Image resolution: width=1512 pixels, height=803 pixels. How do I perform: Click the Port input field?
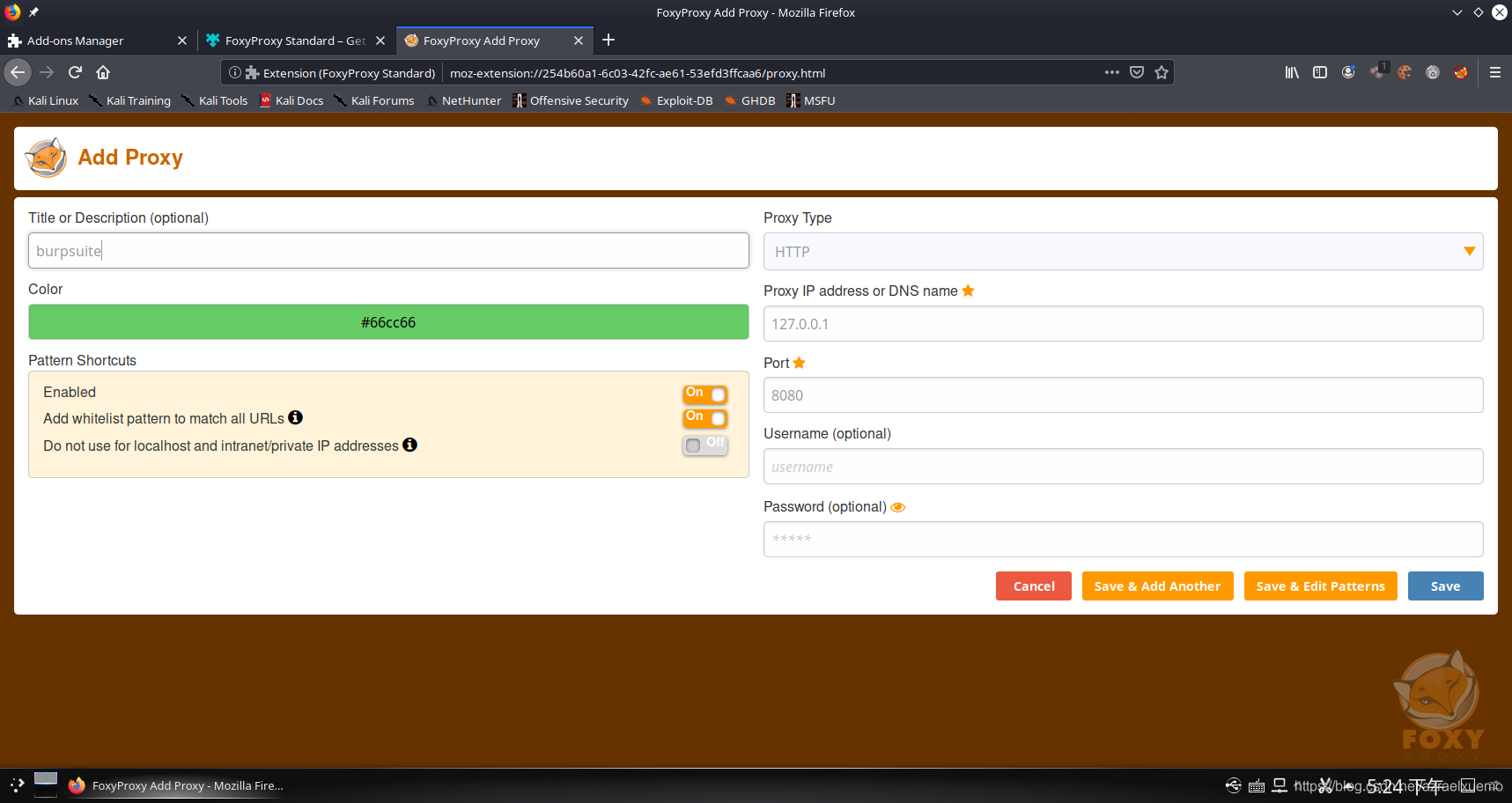pos(1123,395)
